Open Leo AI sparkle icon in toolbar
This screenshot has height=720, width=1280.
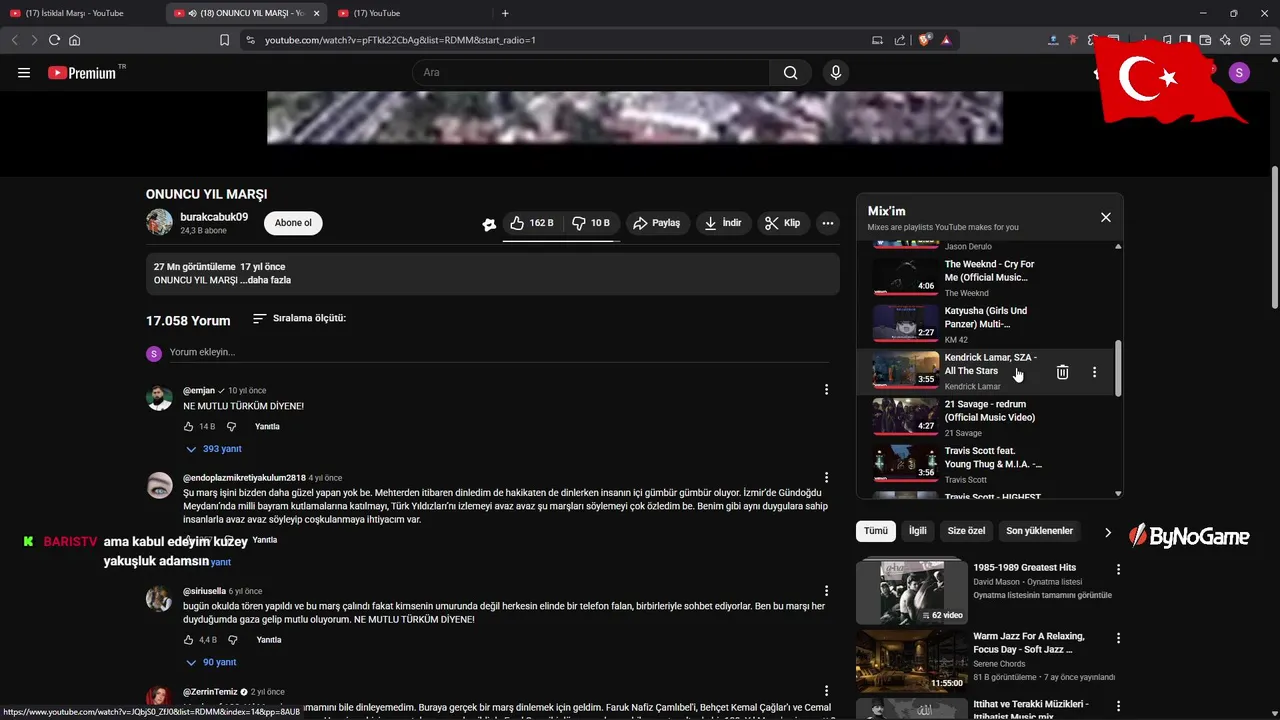1225,40
